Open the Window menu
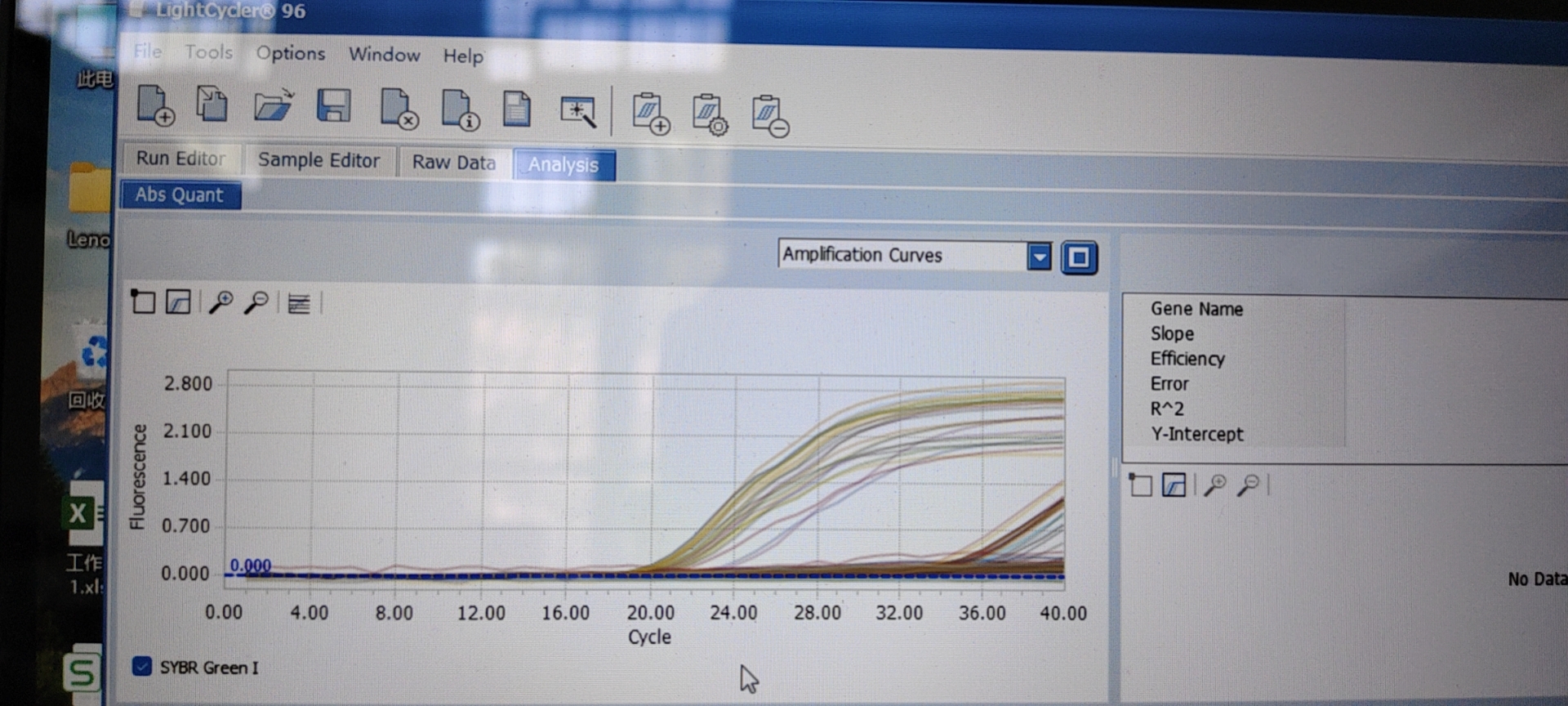This screenshot has width=1568, height=706. [x=384, y=55]
